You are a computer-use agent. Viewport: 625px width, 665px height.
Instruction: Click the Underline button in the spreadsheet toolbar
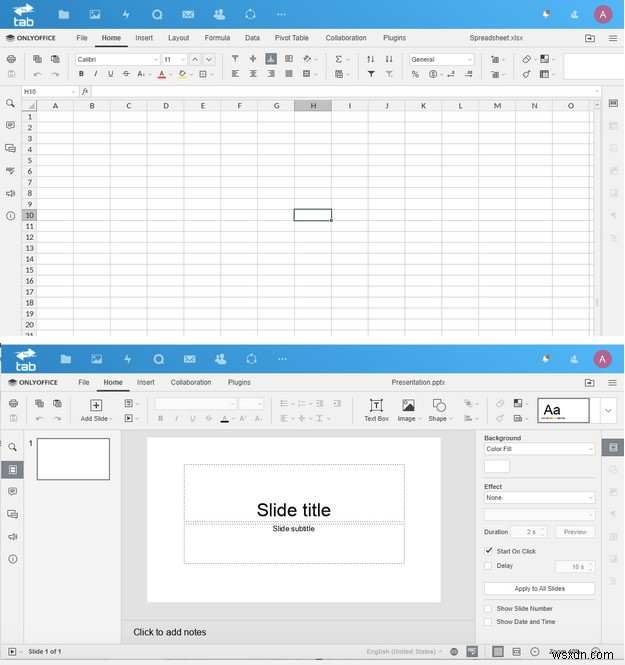coord(111,74)
